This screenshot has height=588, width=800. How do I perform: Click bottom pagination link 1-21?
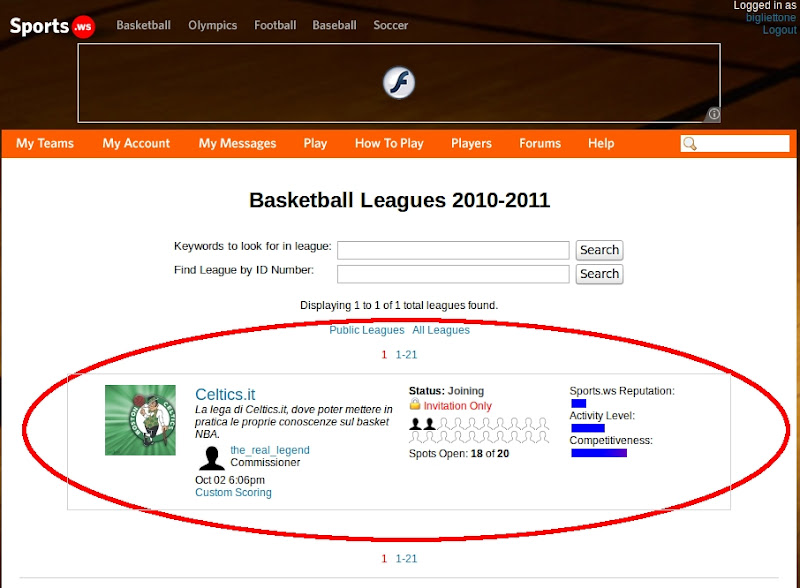point(407,559)
